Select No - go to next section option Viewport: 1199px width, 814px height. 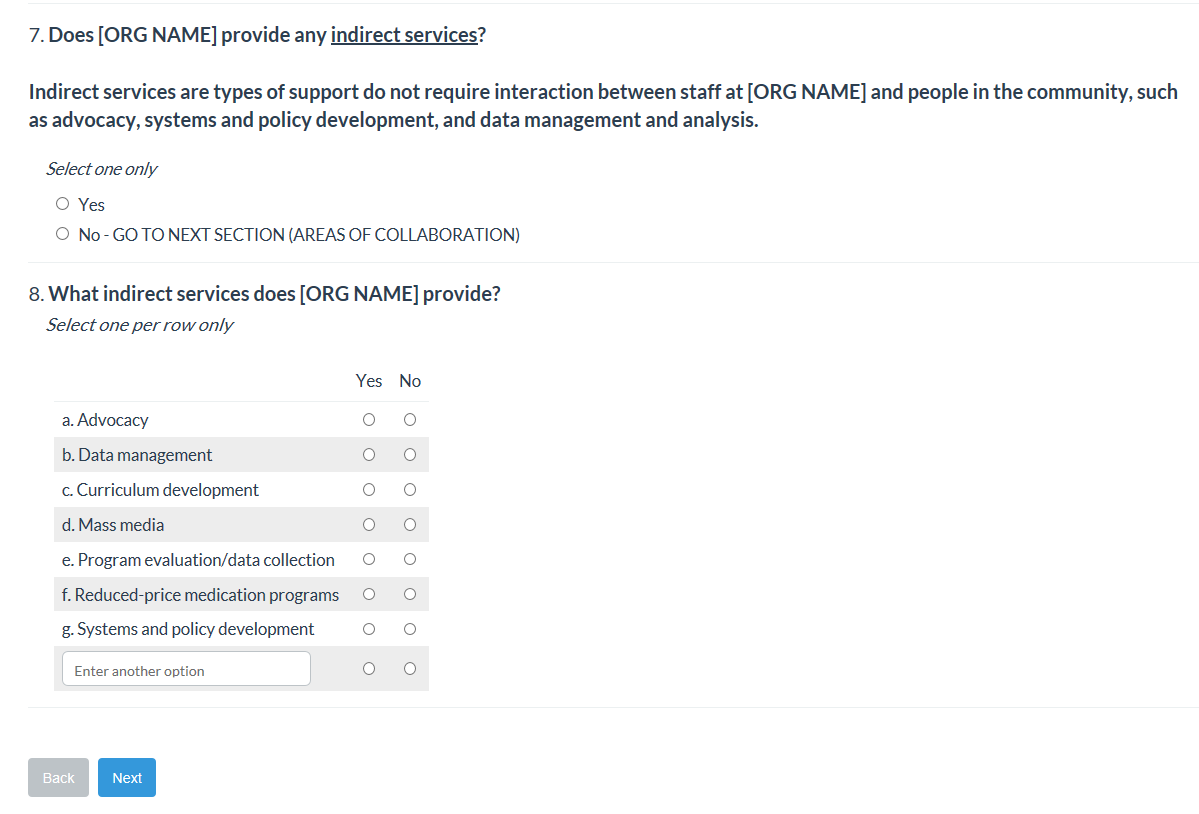[x=63, y=234]
